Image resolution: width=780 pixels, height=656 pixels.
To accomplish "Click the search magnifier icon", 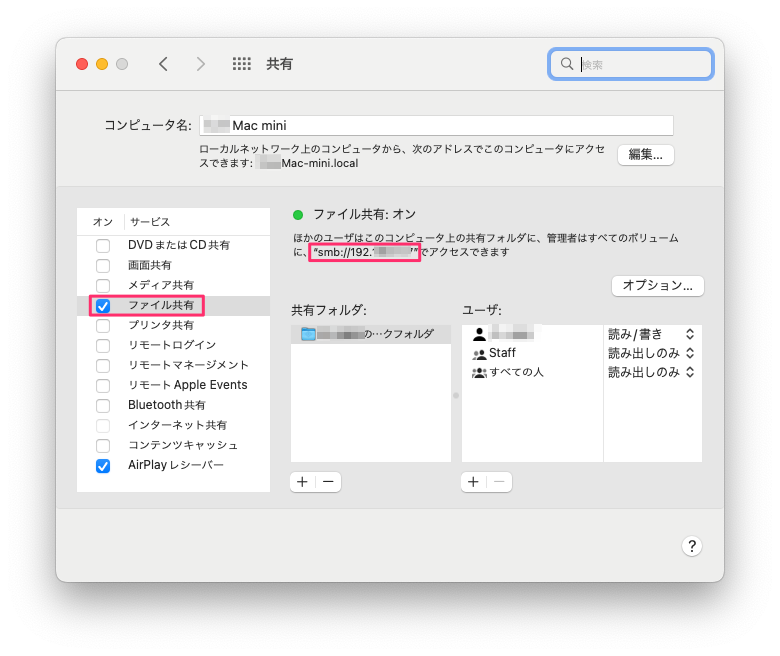I will pos(567,64).
